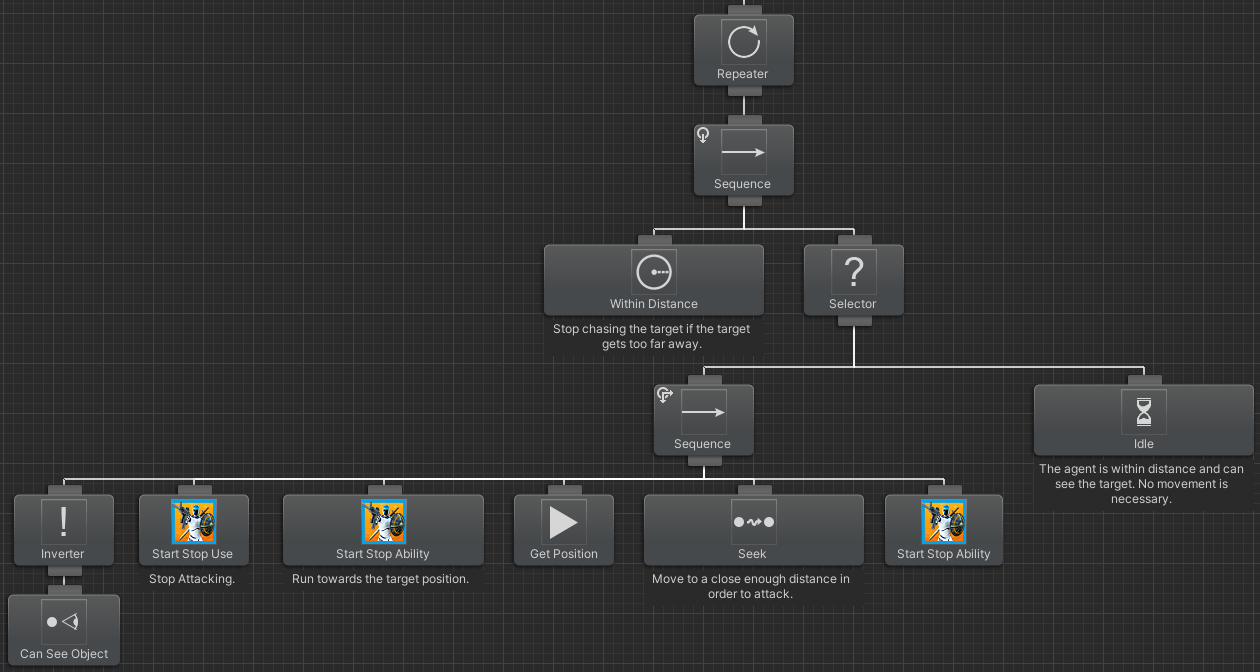The image size is (1260, 672).
Task: Click the Seek action's dotted-arrow icon
Action: (x=752, y=520)
